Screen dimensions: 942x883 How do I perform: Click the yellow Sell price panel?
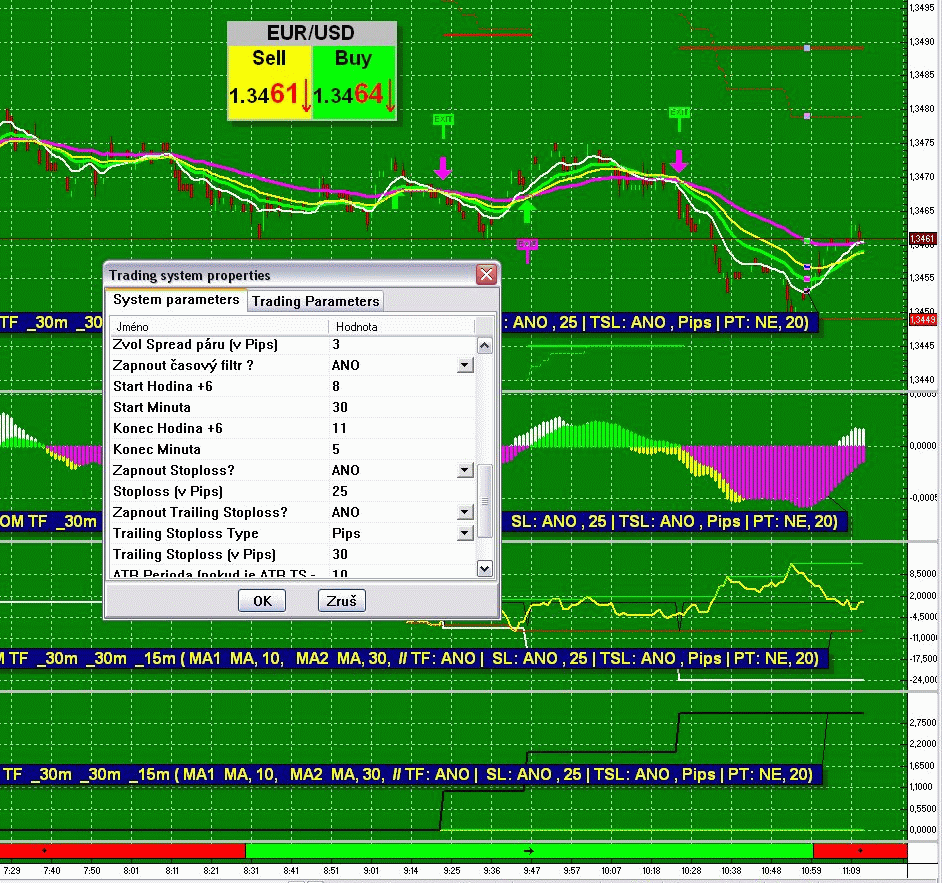click(x=269, y=82)
